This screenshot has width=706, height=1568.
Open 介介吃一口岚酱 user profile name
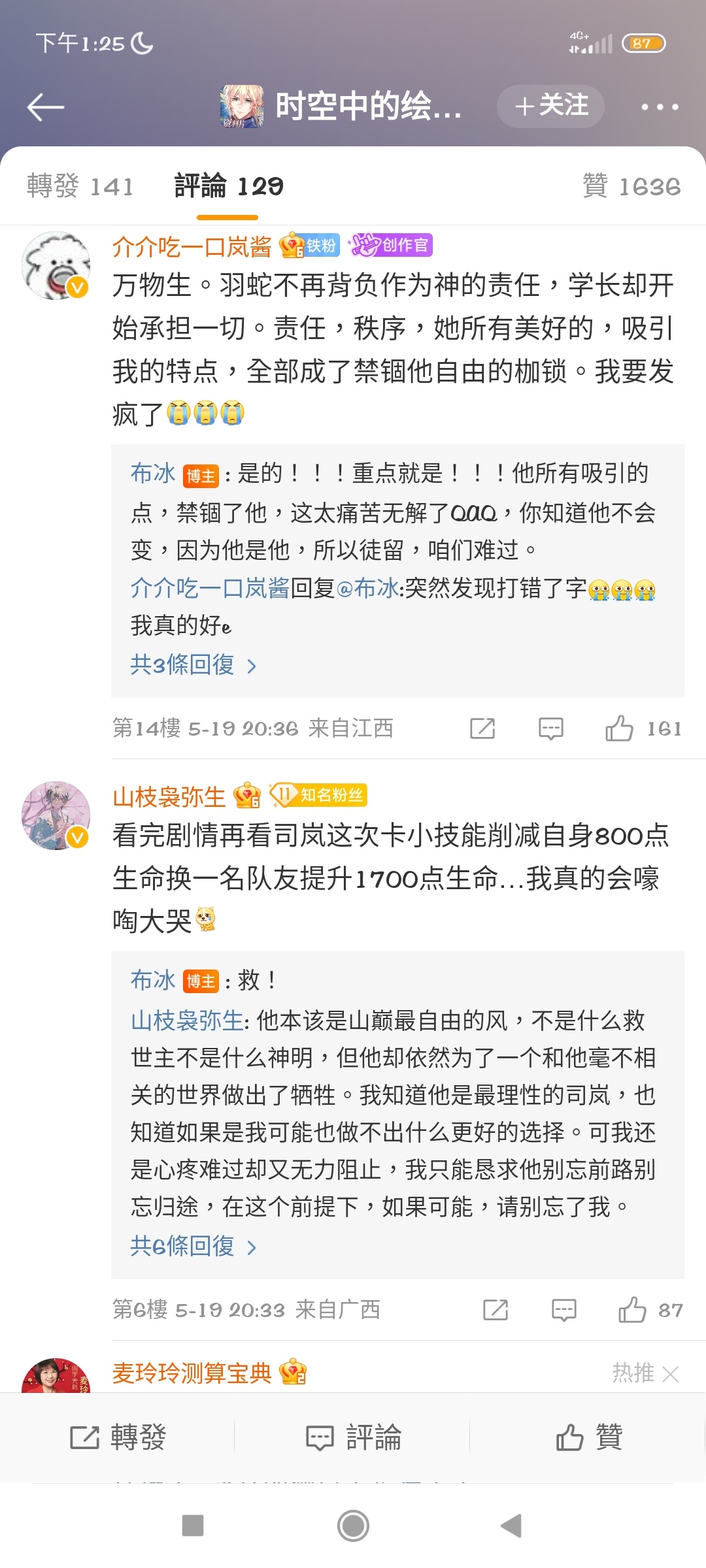(192, 247)
